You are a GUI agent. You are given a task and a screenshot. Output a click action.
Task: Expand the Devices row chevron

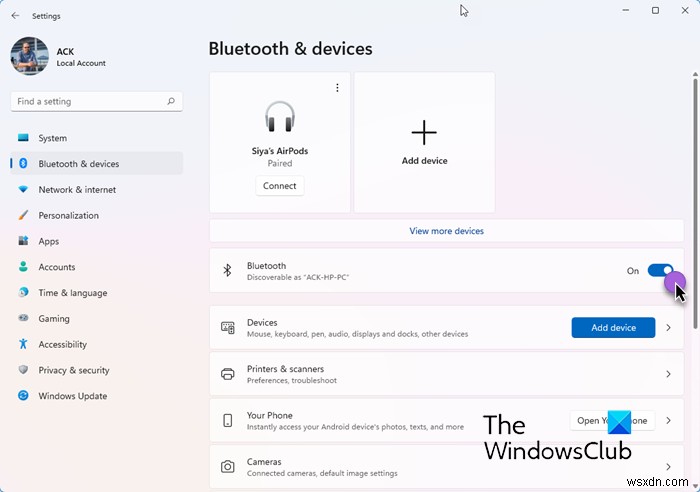(x=668, y=328)
